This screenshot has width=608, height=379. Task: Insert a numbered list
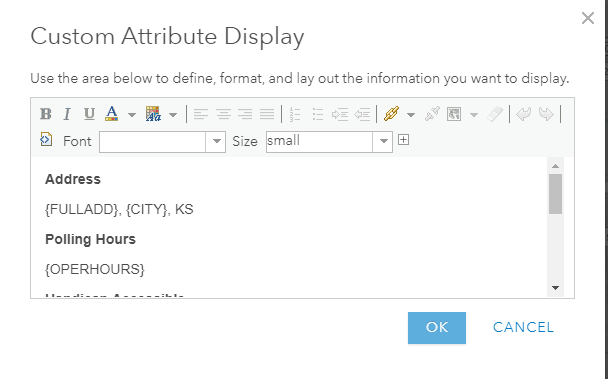pos(295,114)
